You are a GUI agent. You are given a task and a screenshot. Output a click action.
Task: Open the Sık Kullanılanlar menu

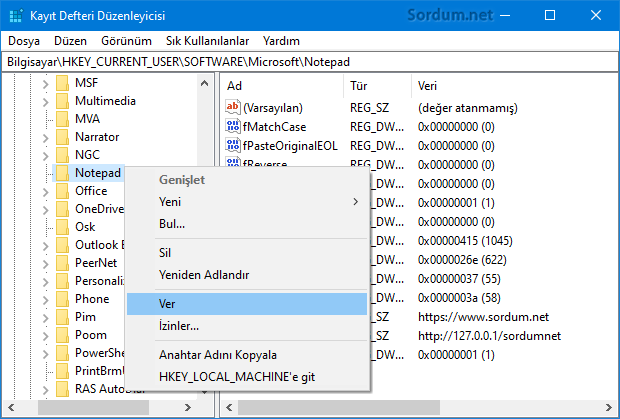click(x=207, y=41)
